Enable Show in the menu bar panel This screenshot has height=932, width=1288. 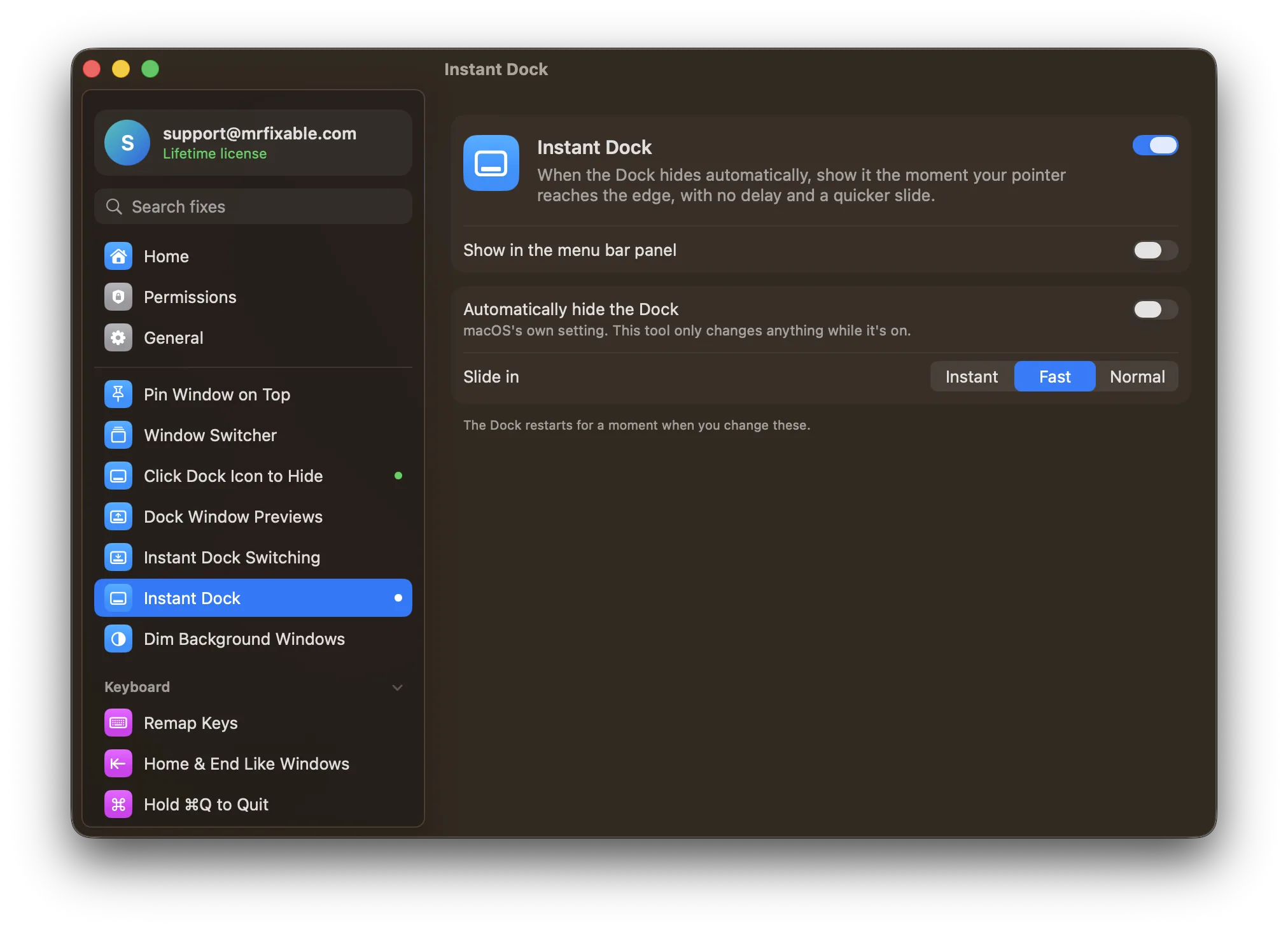click(1155, 250)
